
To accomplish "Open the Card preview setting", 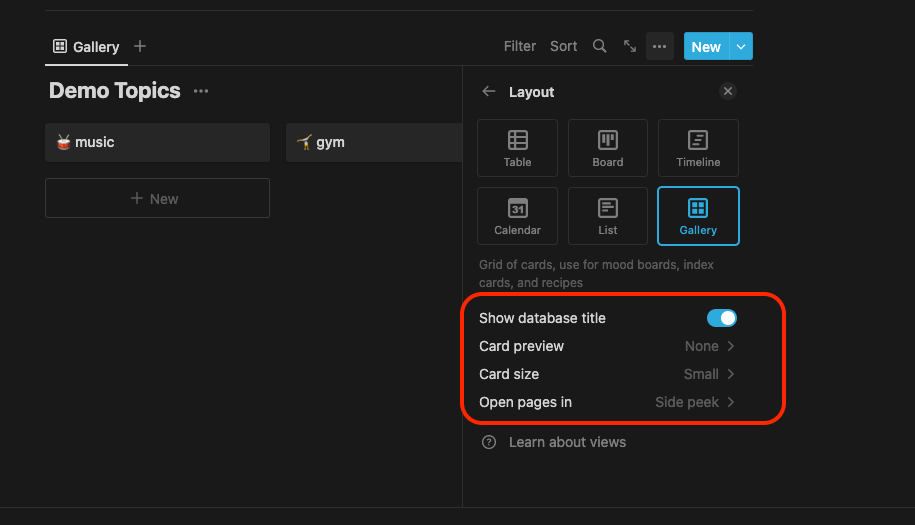I will [608, 346].
